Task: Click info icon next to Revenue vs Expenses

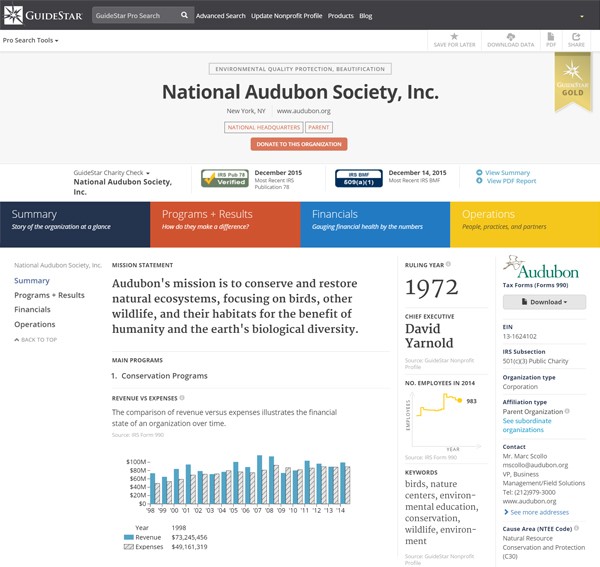Action: (x=182, y=398)
